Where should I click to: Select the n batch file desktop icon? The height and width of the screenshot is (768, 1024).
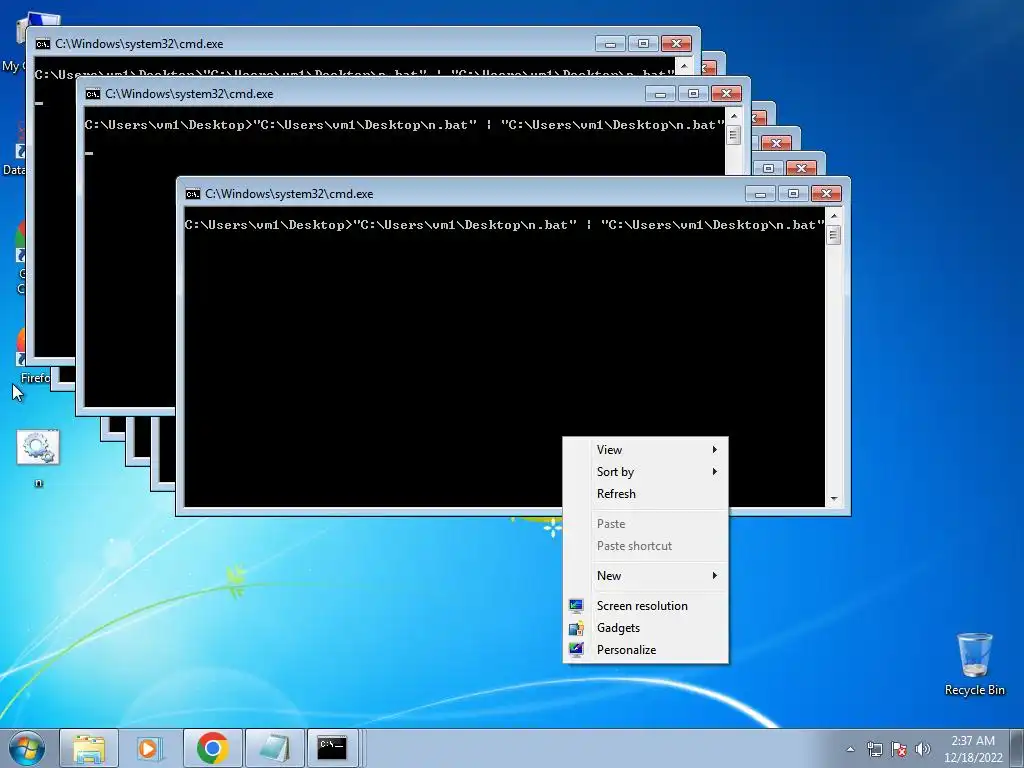tap(38, 457)
